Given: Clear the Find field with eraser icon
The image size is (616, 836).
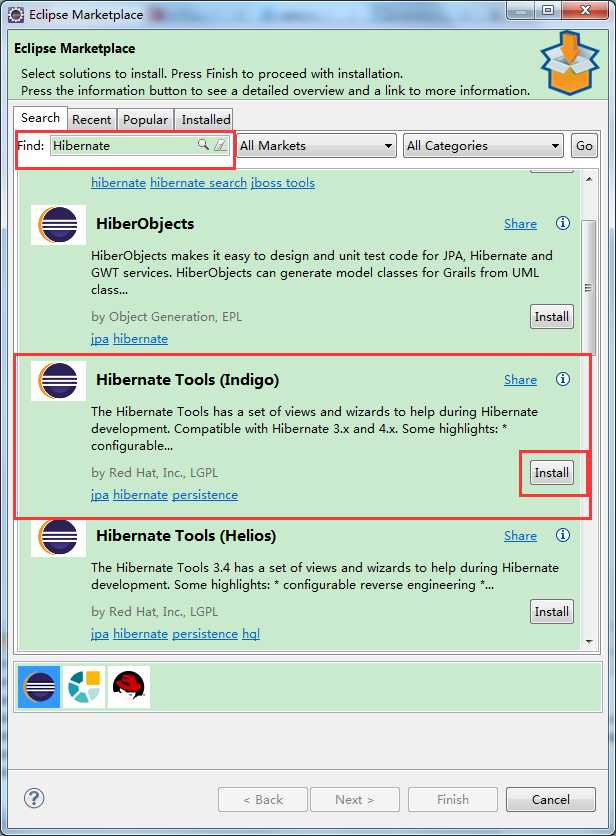Looking at the screenshot, I should click(220, 145).
